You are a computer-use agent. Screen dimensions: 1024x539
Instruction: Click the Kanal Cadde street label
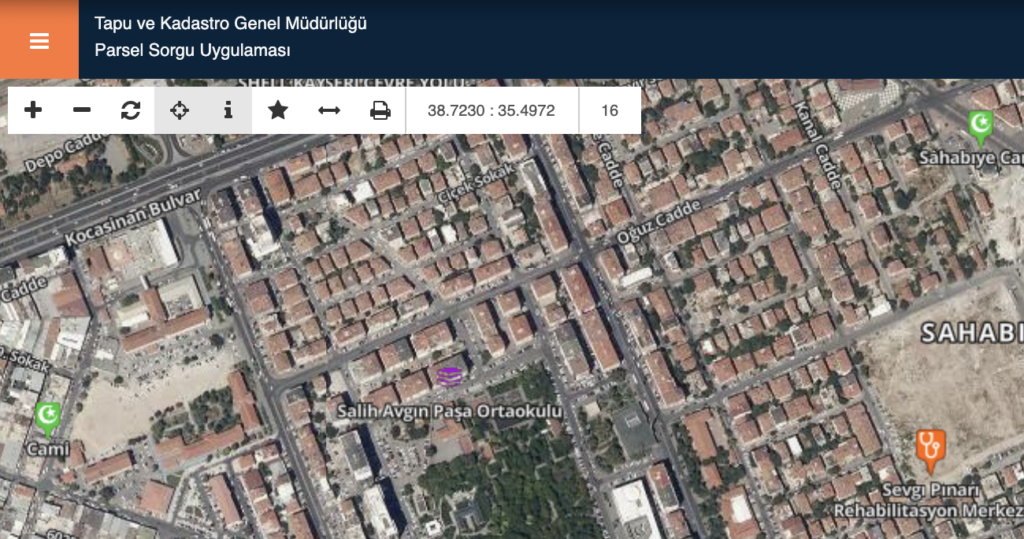point(818,145)
